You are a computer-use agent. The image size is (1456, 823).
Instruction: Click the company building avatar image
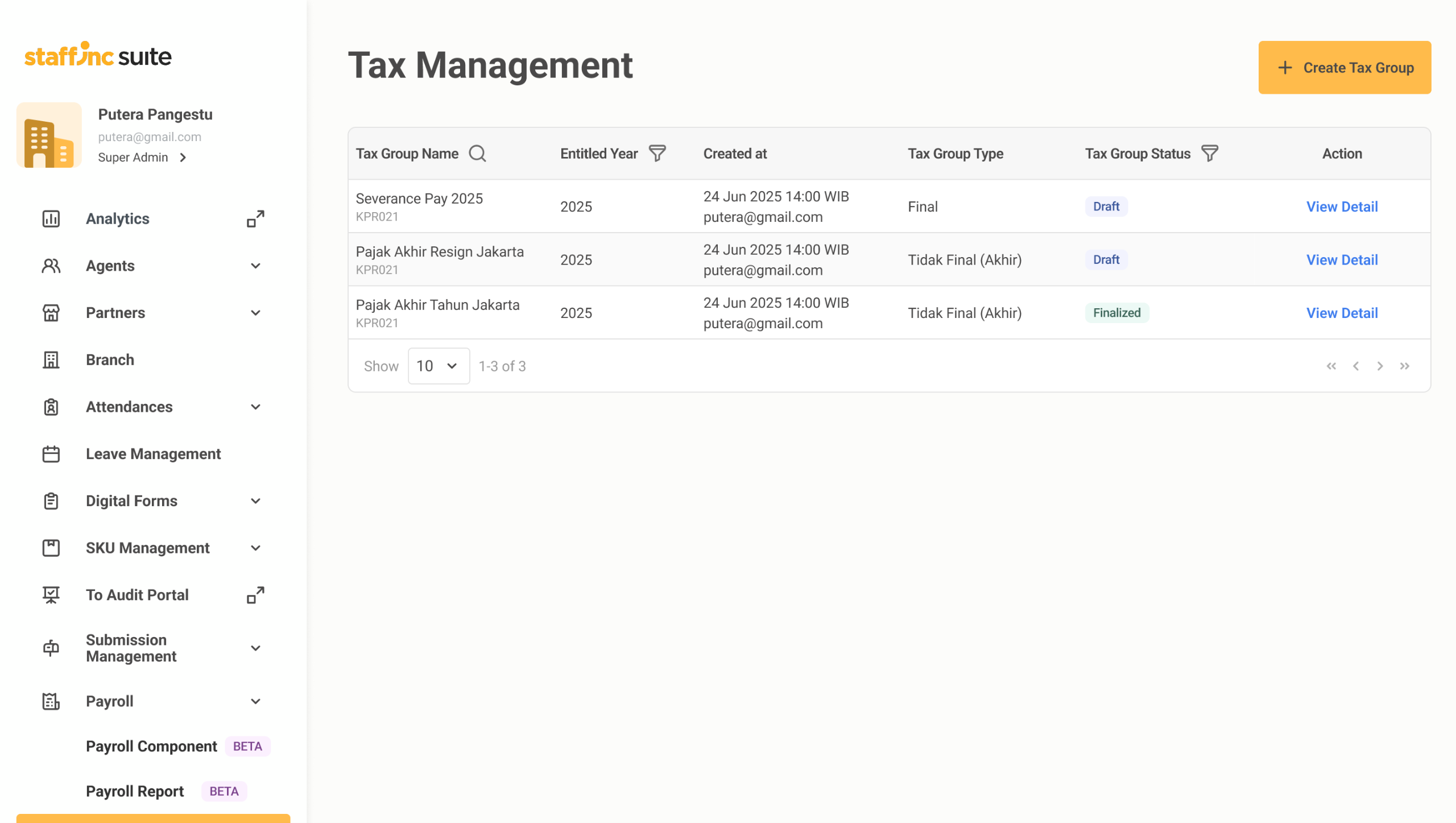coord(49,135)
